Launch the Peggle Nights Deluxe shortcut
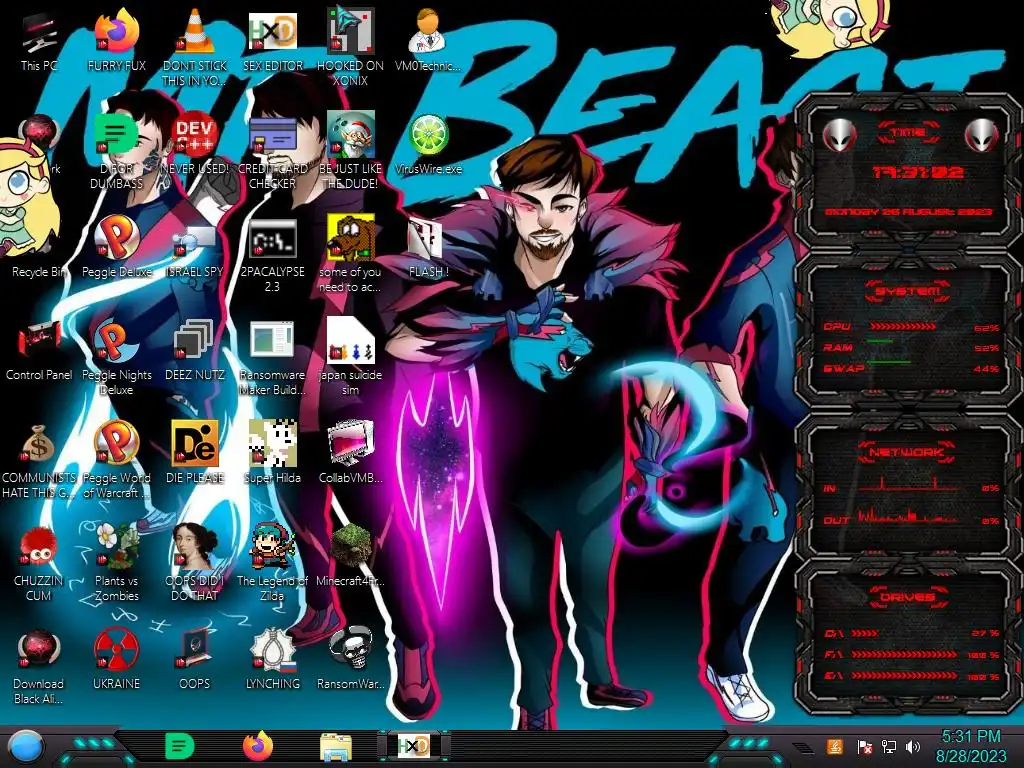The width and height of the screenshot is (1024, 768). coord(116,358)
